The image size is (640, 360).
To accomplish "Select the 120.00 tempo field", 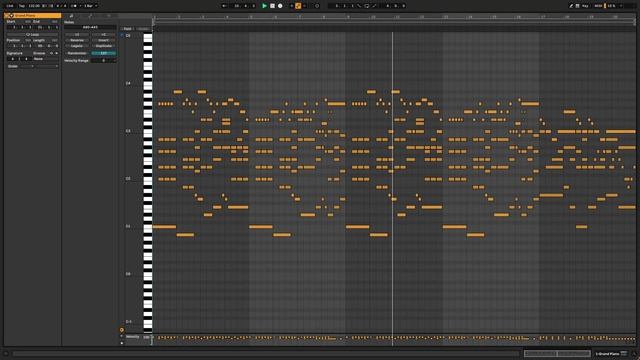I will pyautogui.click(x=33, y=6).
